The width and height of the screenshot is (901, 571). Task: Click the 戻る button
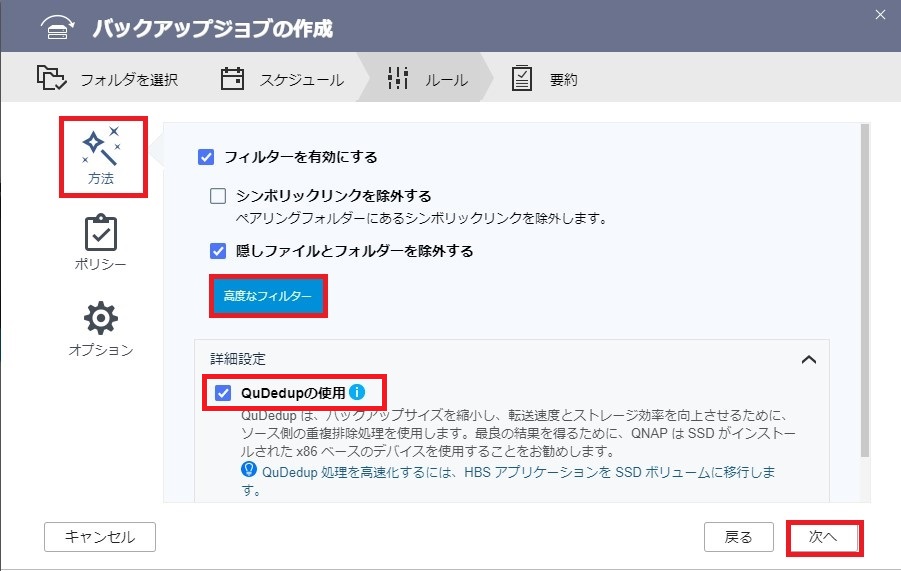pos(738,537)
